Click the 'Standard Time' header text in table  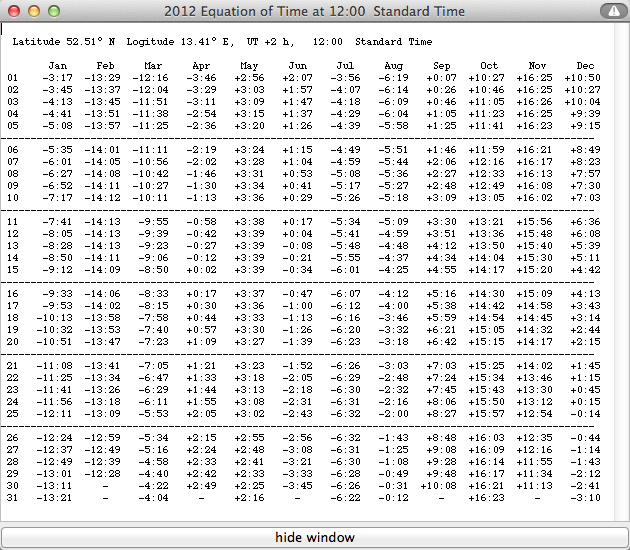point(393,42)
